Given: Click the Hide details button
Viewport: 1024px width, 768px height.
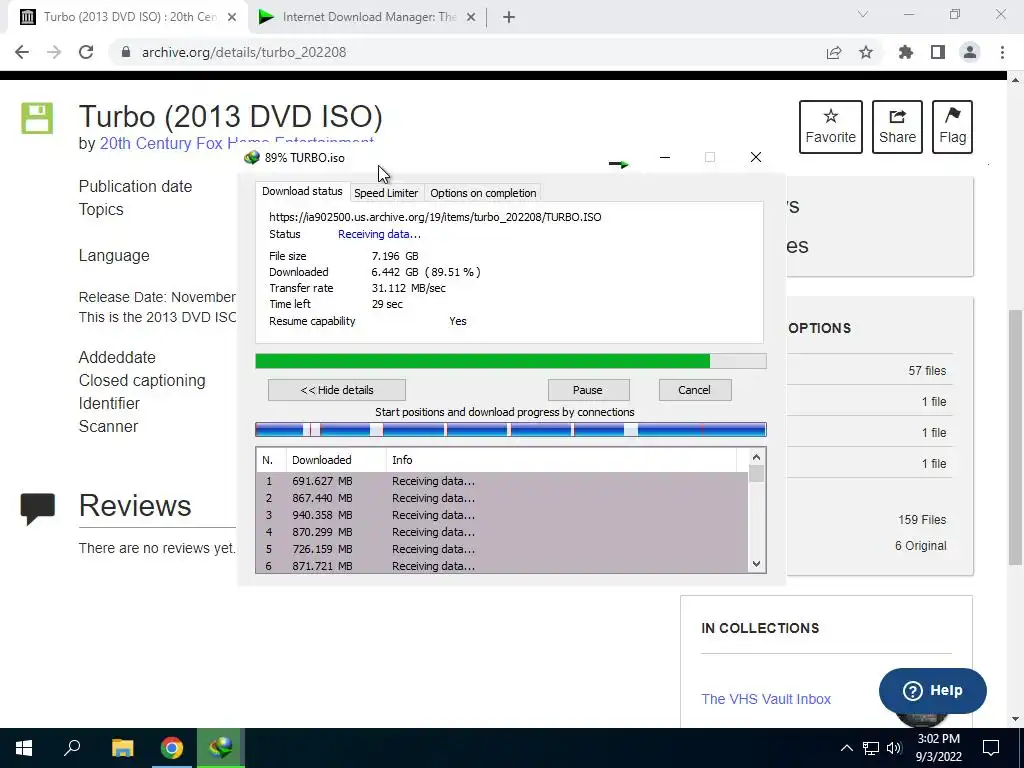Looking at the screenshot, I should point(337,390).
